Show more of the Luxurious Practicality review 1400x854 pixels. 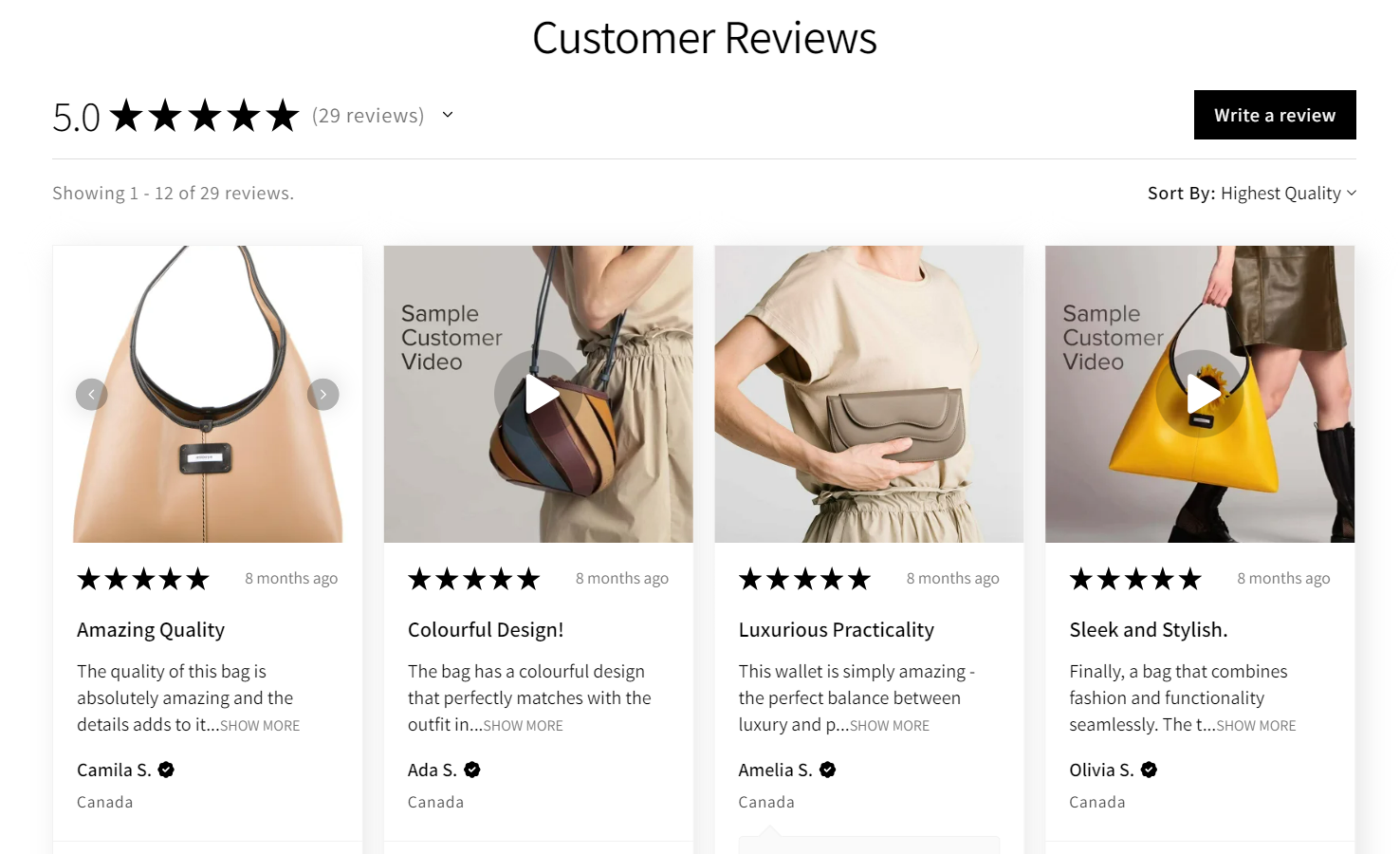(889, 725)
